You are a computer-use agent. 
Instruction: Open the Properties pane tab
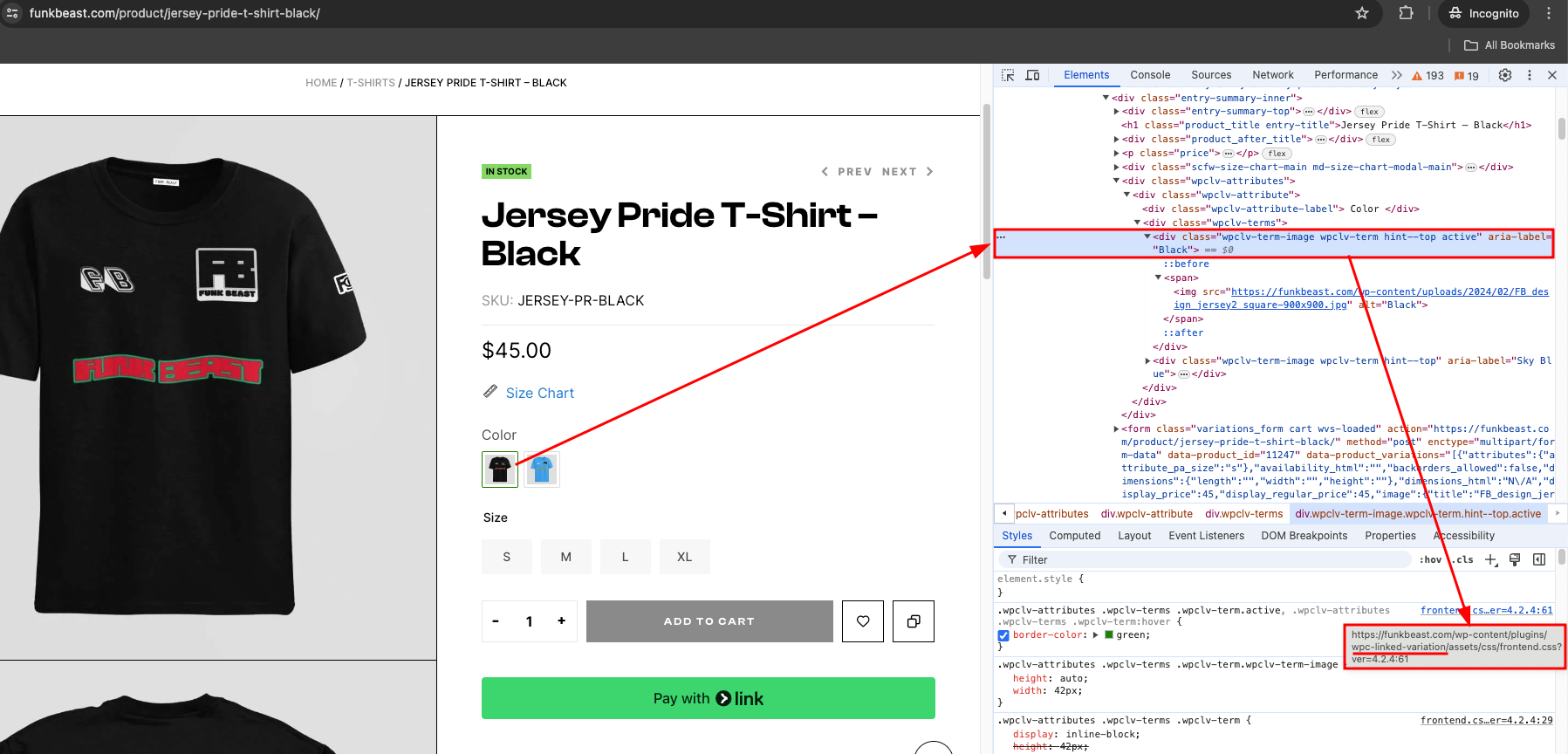pos(1390,536)
